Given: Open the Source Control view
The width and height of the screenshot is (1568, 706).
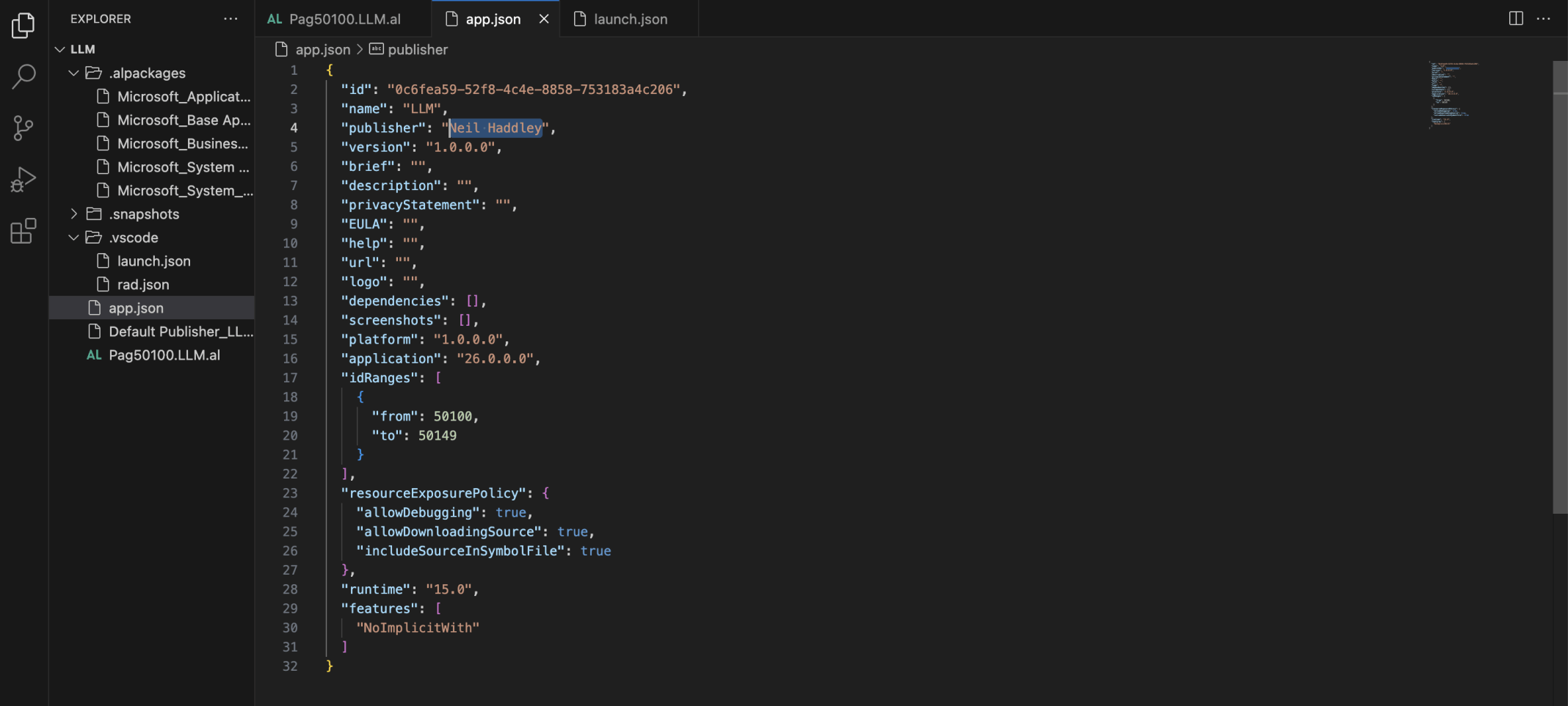Looking at the screenshot, I should click(x=23, y=128).
